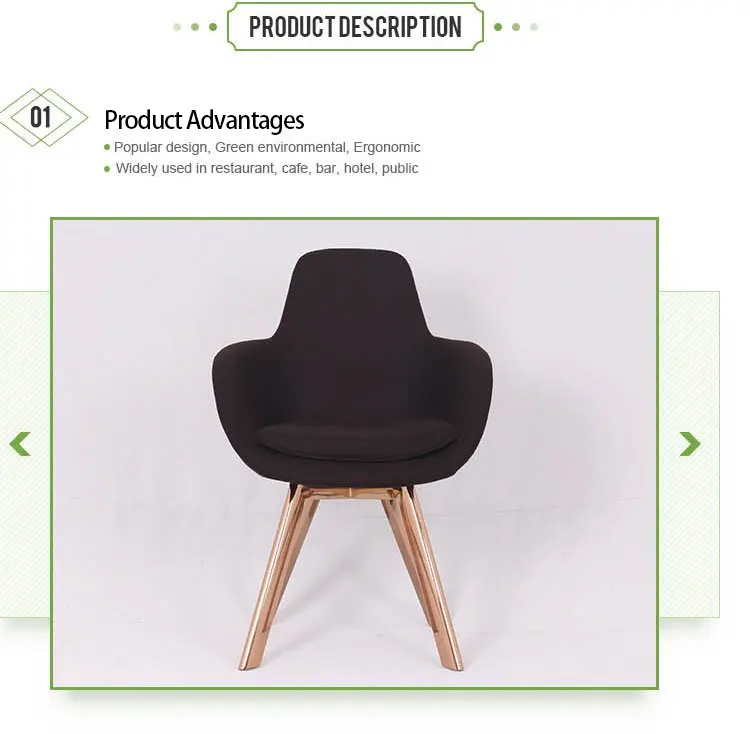Select the Product Advantages heading
This screenshot has width=750, height=734.
point(204,120)
